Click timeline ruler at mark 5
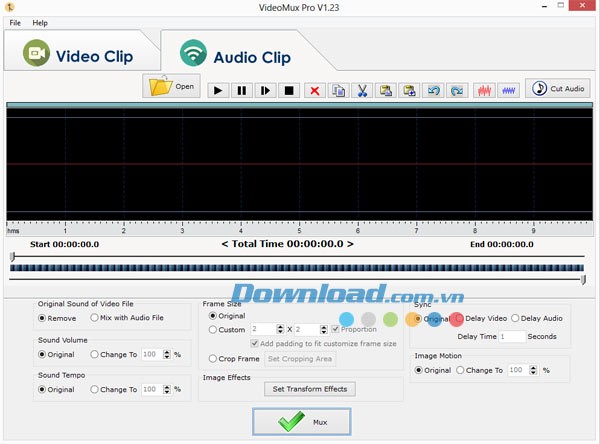600x444 pixels. [x=299, y=231]
